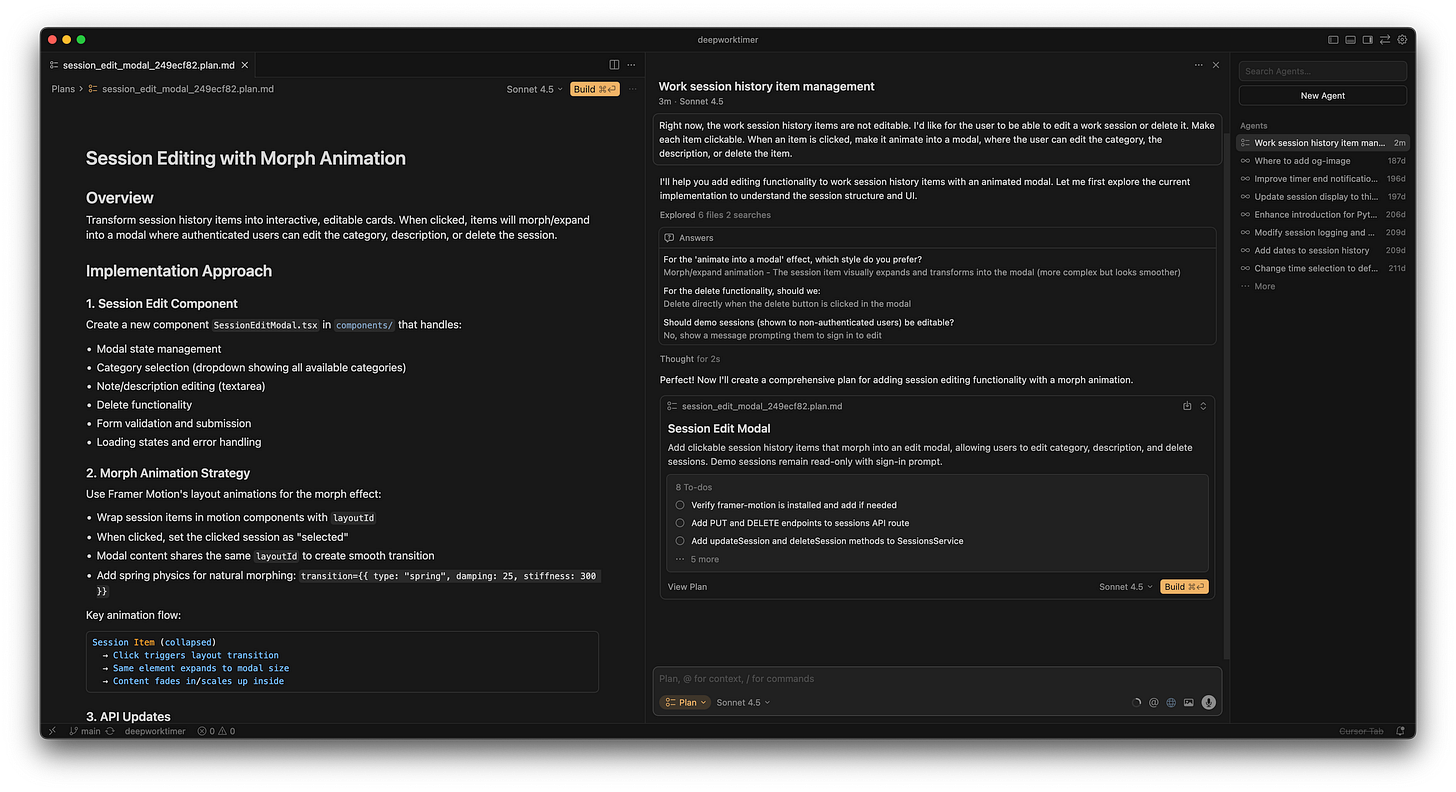This screenshot has width=1456, height=792.
Task: Open the Sonnet 4.5 dropdown on the plan card
Action: coord(1126,587)
